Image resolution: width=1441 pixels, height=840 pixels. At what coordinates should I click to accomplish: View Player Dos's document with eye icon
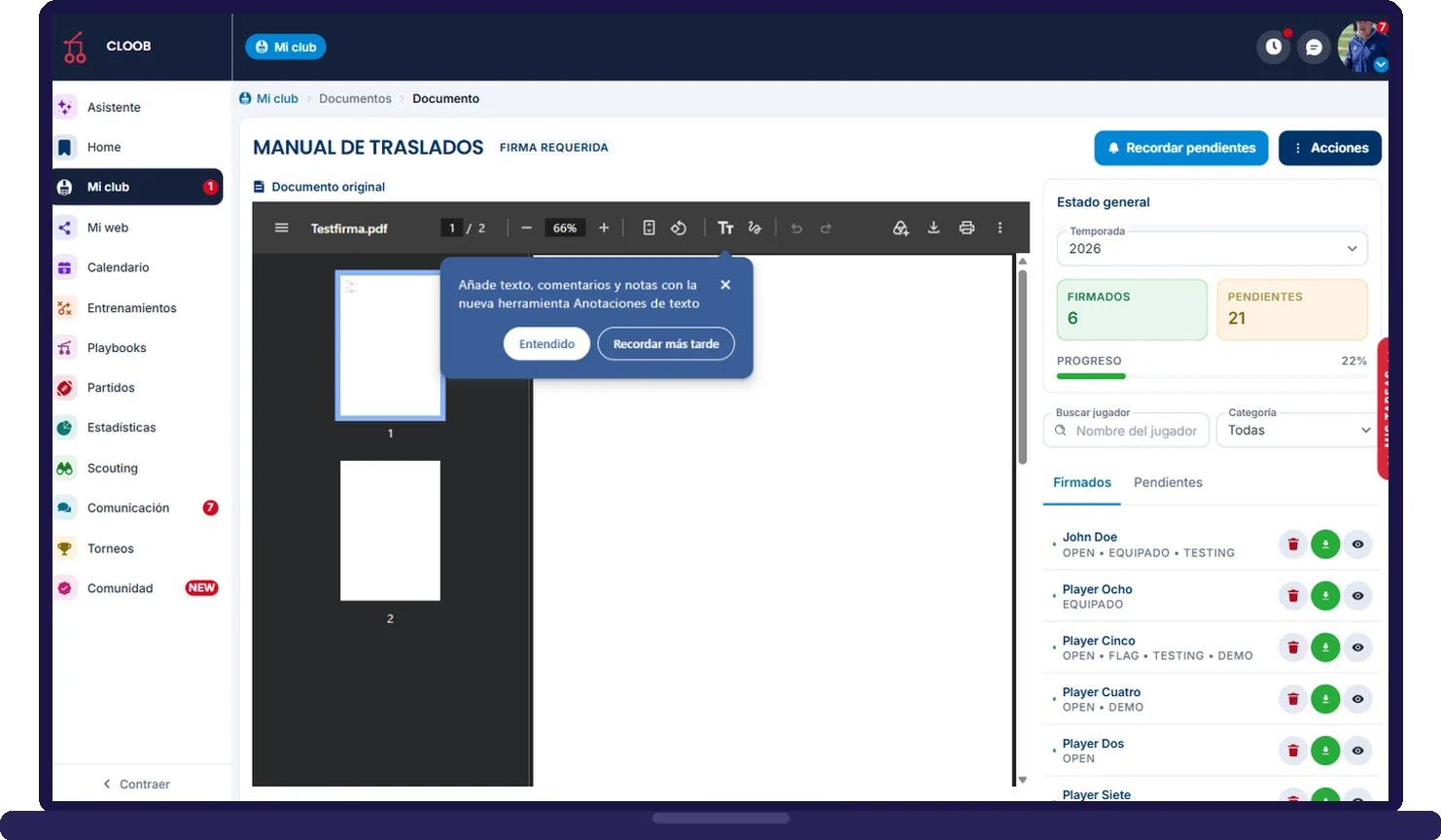[x=1357, y=751]
